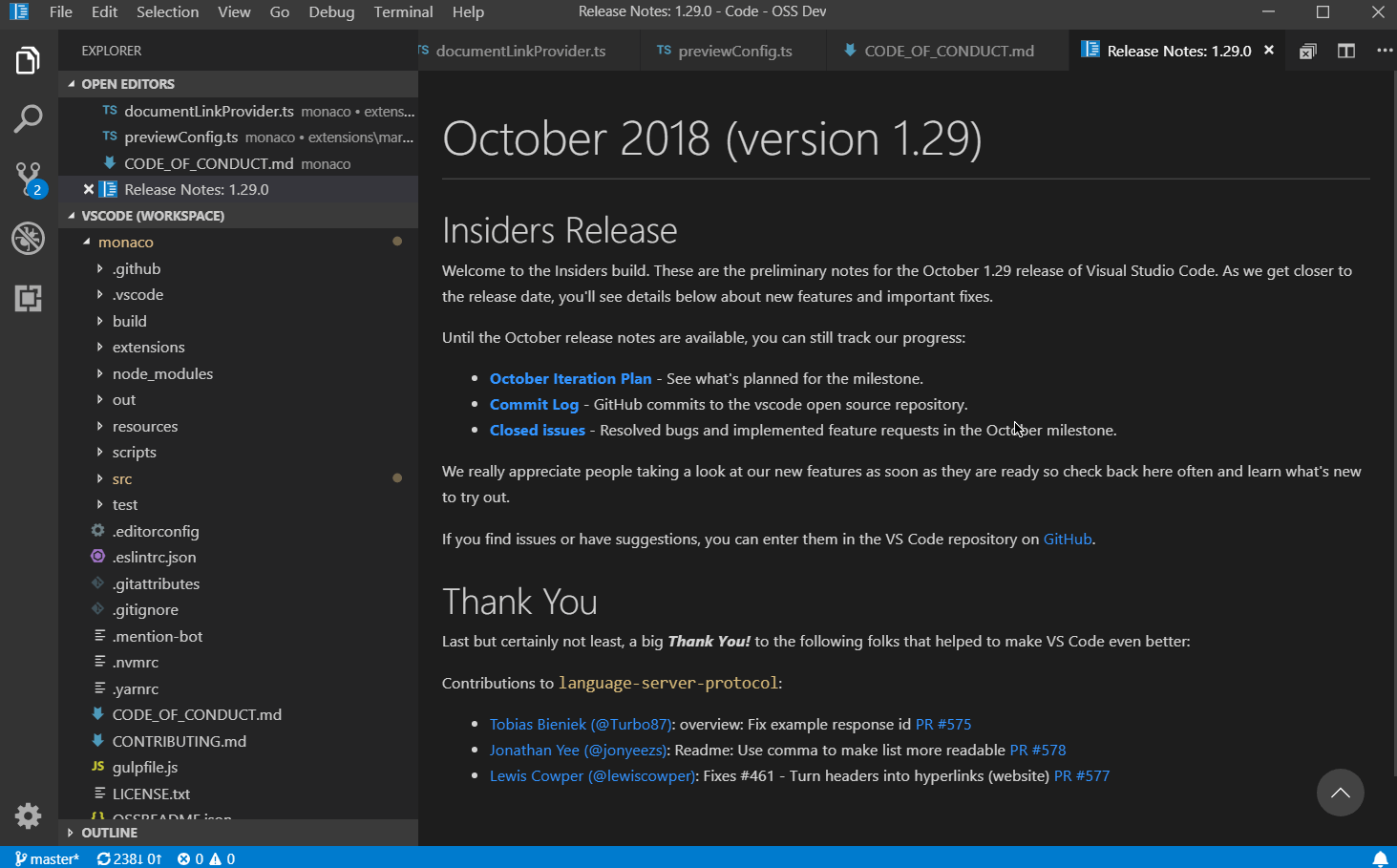
Task: Open the Terminal menu
Action: point(402,12)
